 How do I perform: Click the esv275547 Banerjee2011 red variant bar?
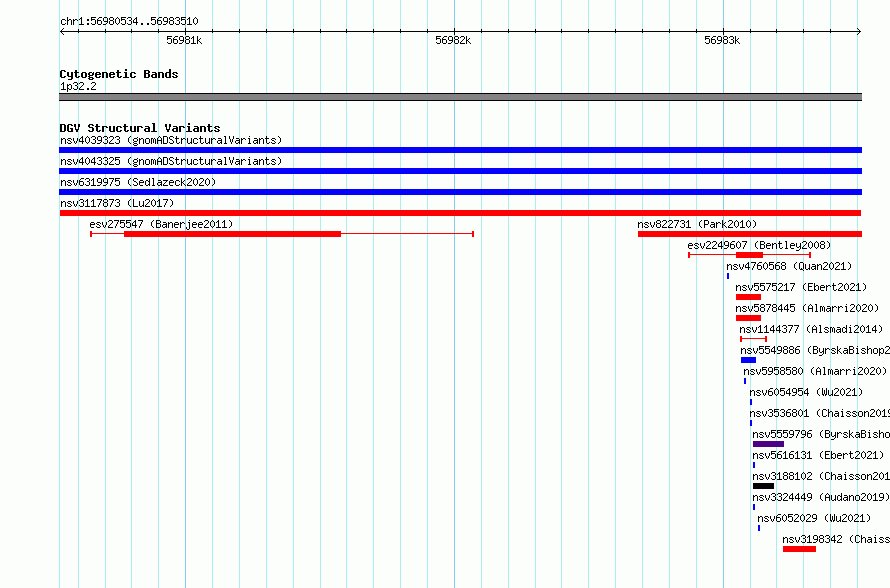[x=232, y=234]
